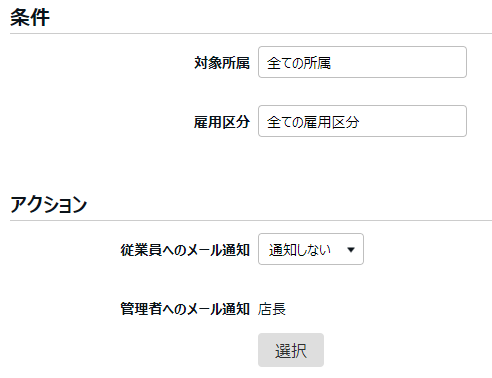Screen dimensions: 492x378
Task: Click the 従業員へのメール通知 label
Action: click(185, 250)
